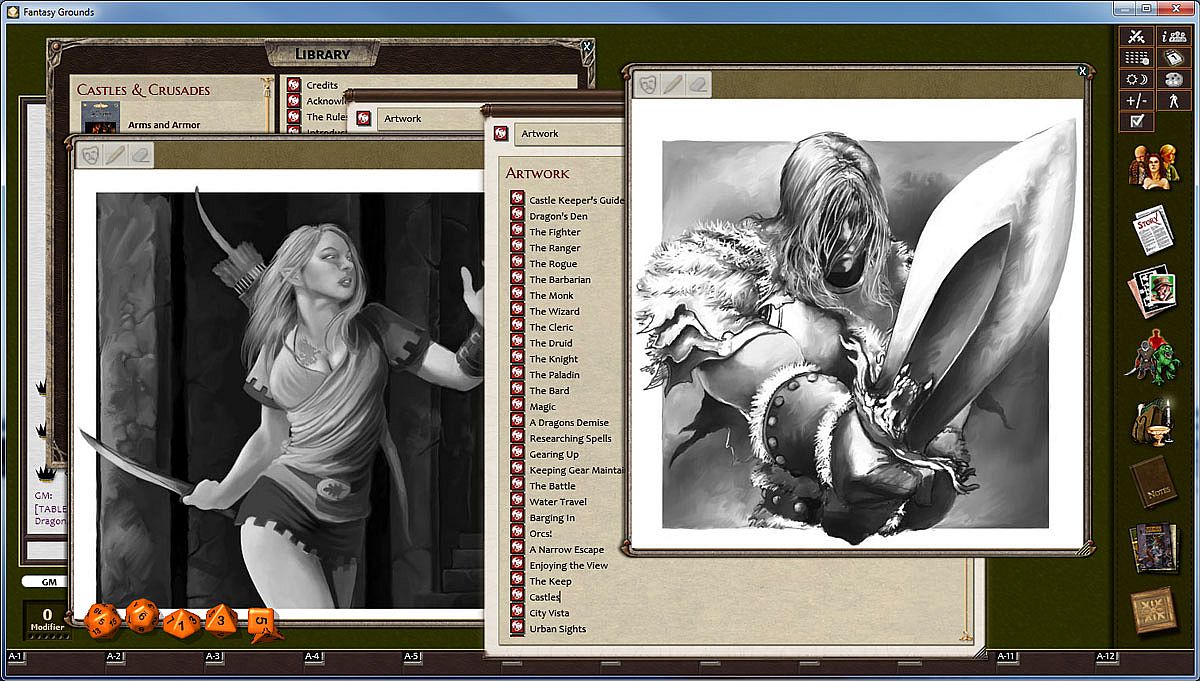Open the Water Travel artwork entry

point(557,502)
